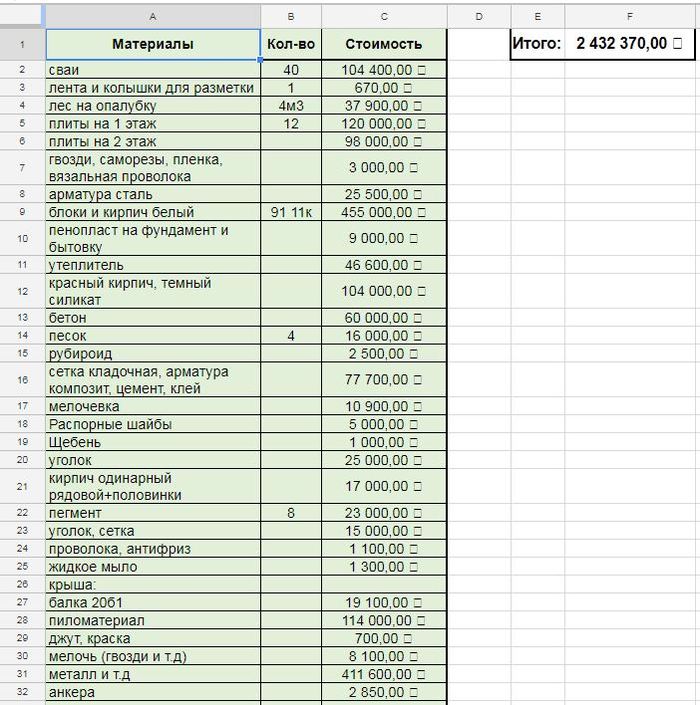Click row 26 header number
The image size is (700, 705).
22,584
